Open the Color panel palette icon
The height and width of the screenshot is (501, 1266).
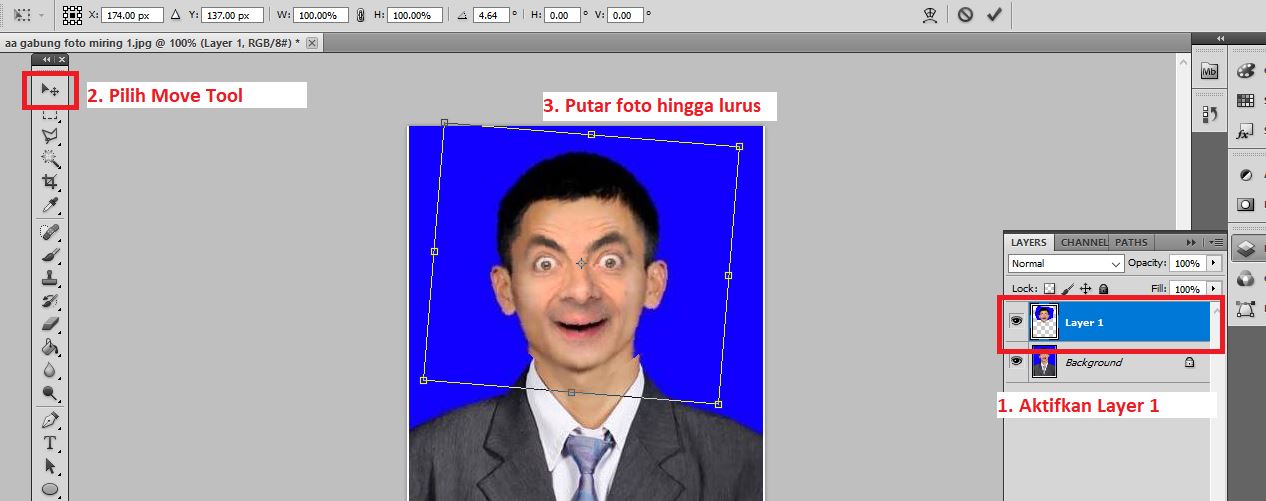click(x=1246, y=71)
